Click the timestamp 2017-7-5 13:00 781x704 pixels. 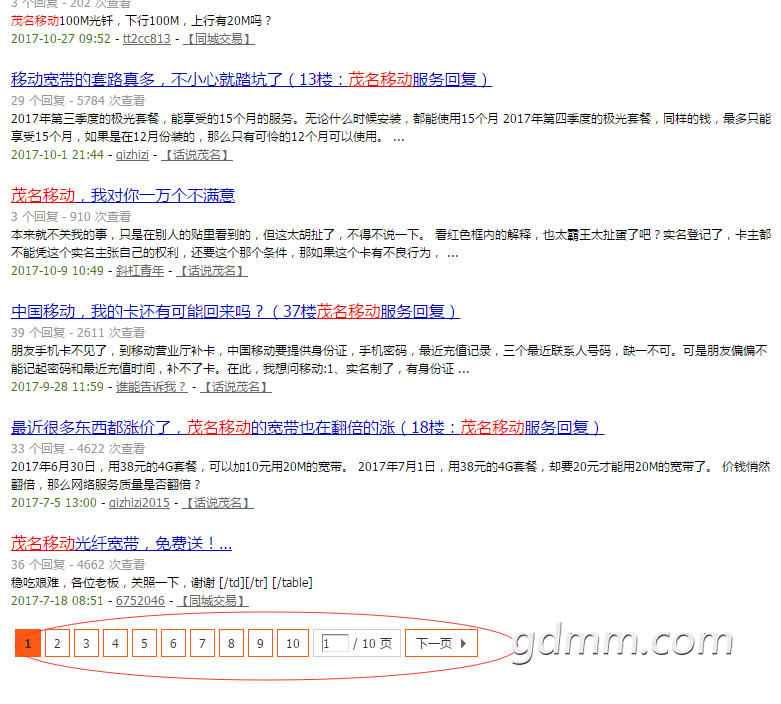tap(54, 503)
